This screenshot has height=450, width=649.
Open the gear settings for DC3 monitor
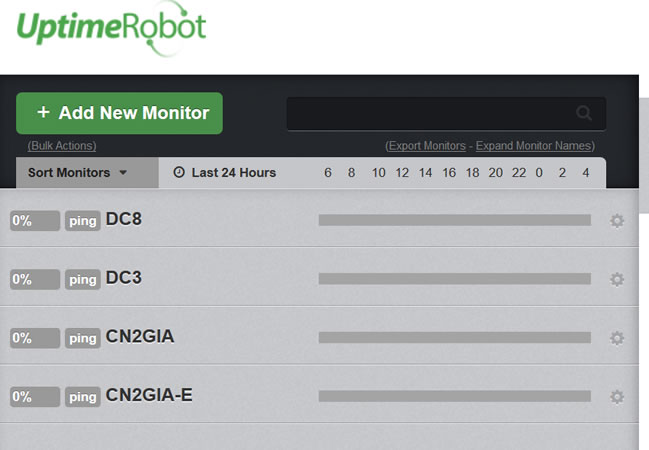tap(616, 280)
